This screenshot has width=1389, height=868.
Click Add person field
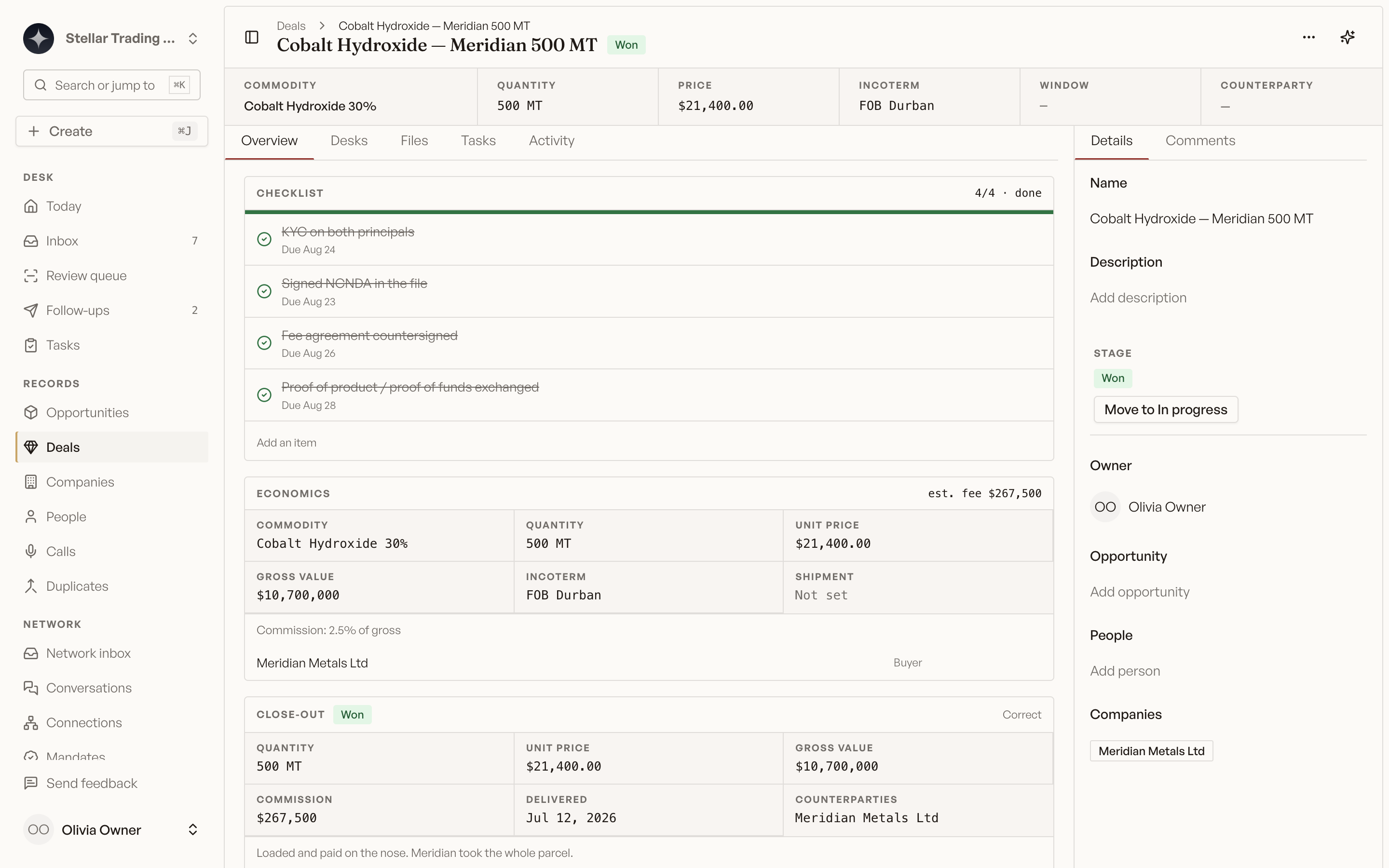coord(1125,671)
